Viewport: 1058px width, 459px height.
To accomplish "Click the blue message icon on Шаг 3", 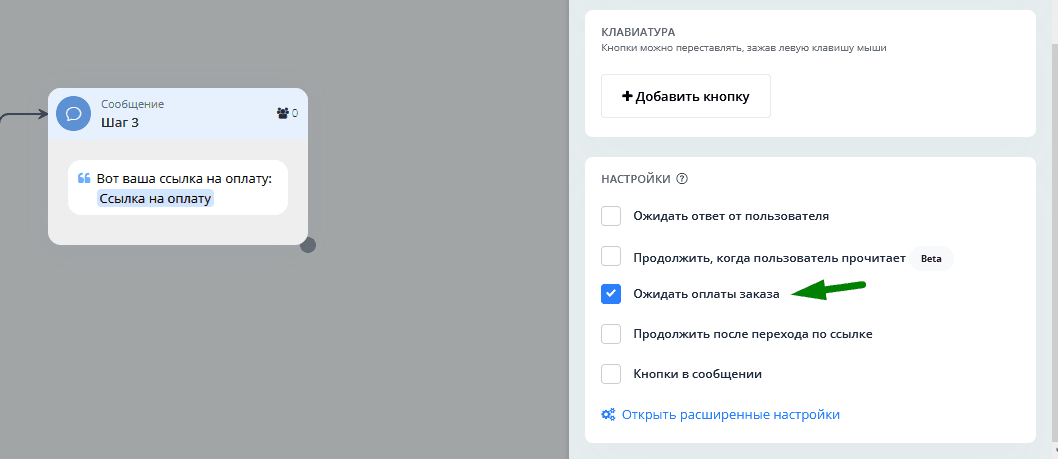I will coord(73,113).
